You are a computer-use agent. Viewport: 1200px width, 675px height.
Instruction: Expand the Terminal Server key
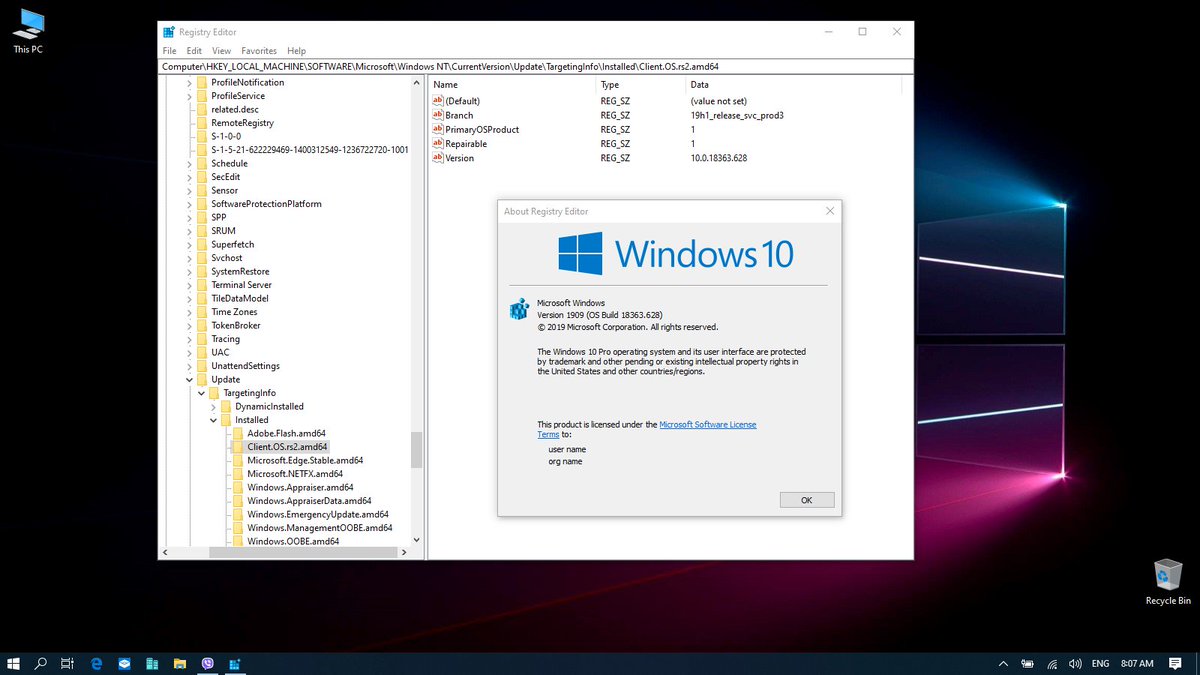coord(189,285)
